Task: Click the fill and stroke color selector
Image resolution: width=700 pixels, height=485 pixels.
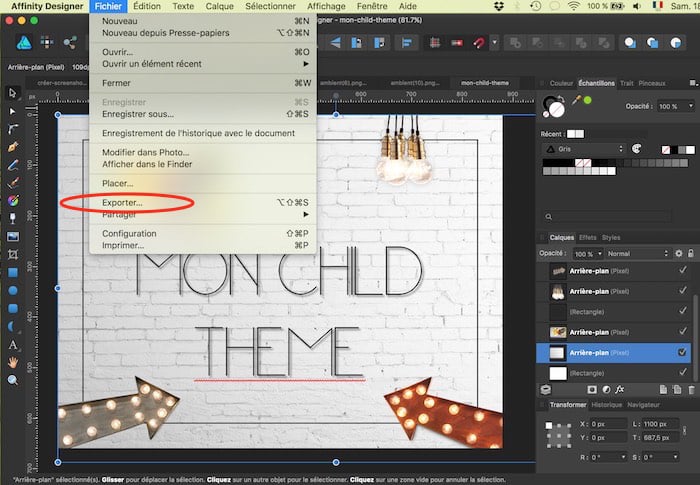Action: 554,106
